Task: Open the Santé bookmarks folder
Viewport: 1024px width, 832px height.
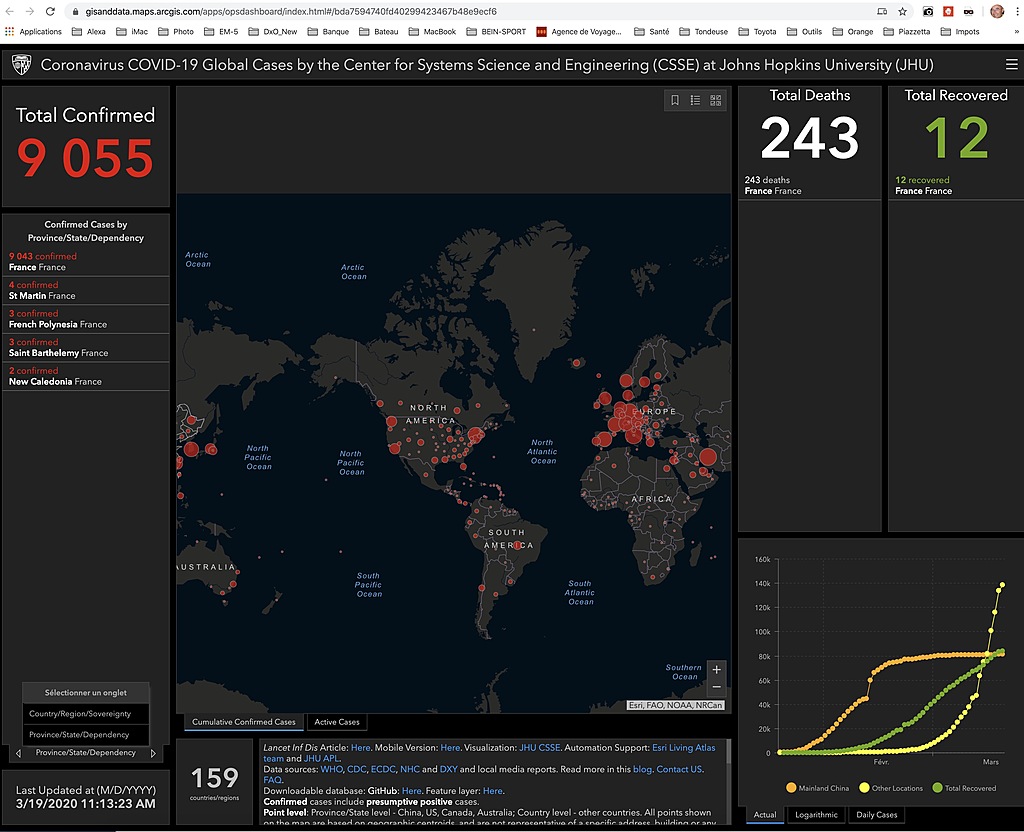Action: [652, 31]
